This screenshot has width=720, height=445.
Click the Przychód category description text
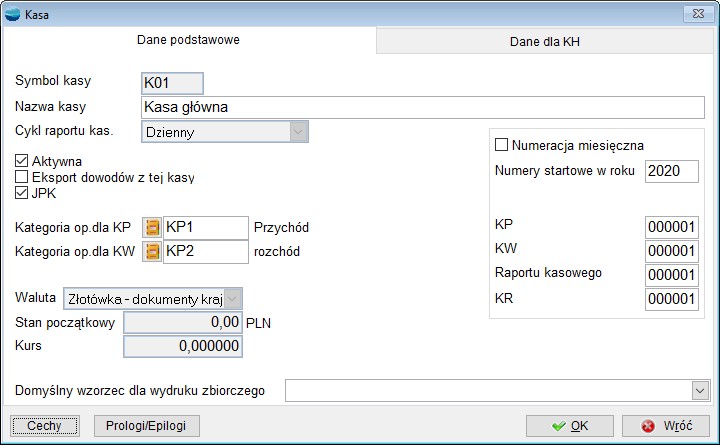point(281,227)
